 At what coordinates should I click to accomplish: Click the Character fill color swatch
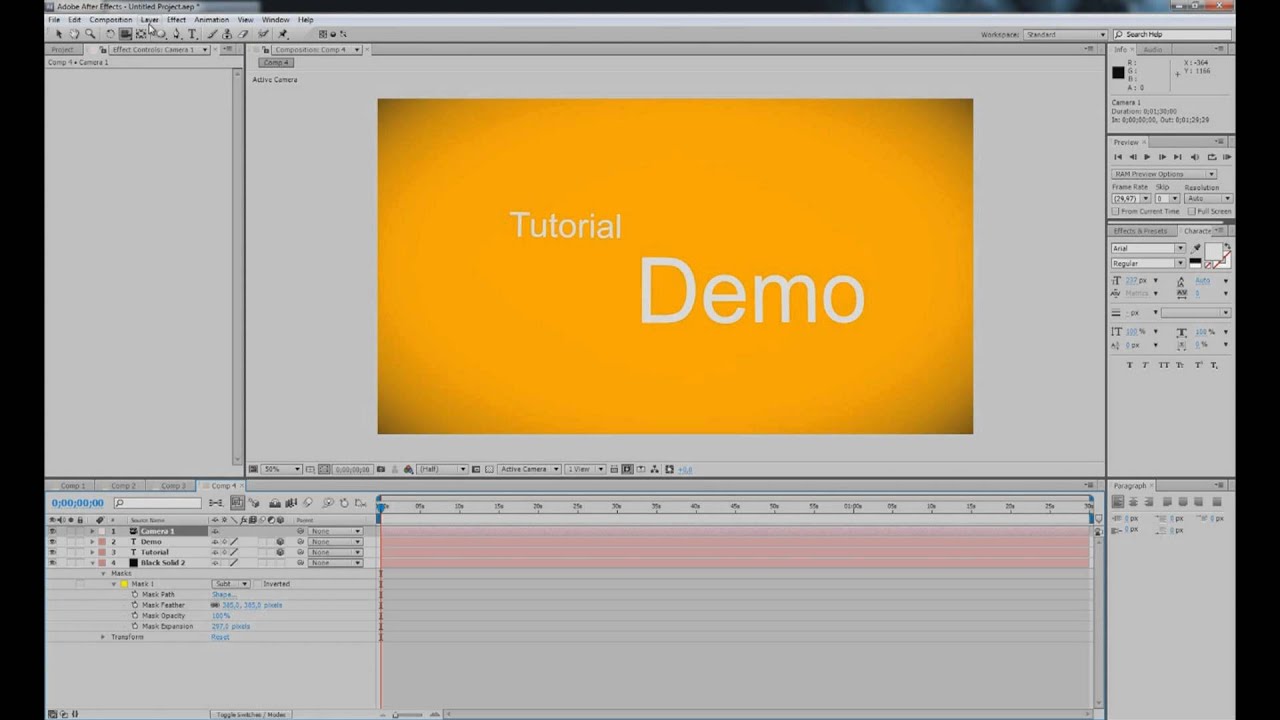click(x=1213, y=250)
